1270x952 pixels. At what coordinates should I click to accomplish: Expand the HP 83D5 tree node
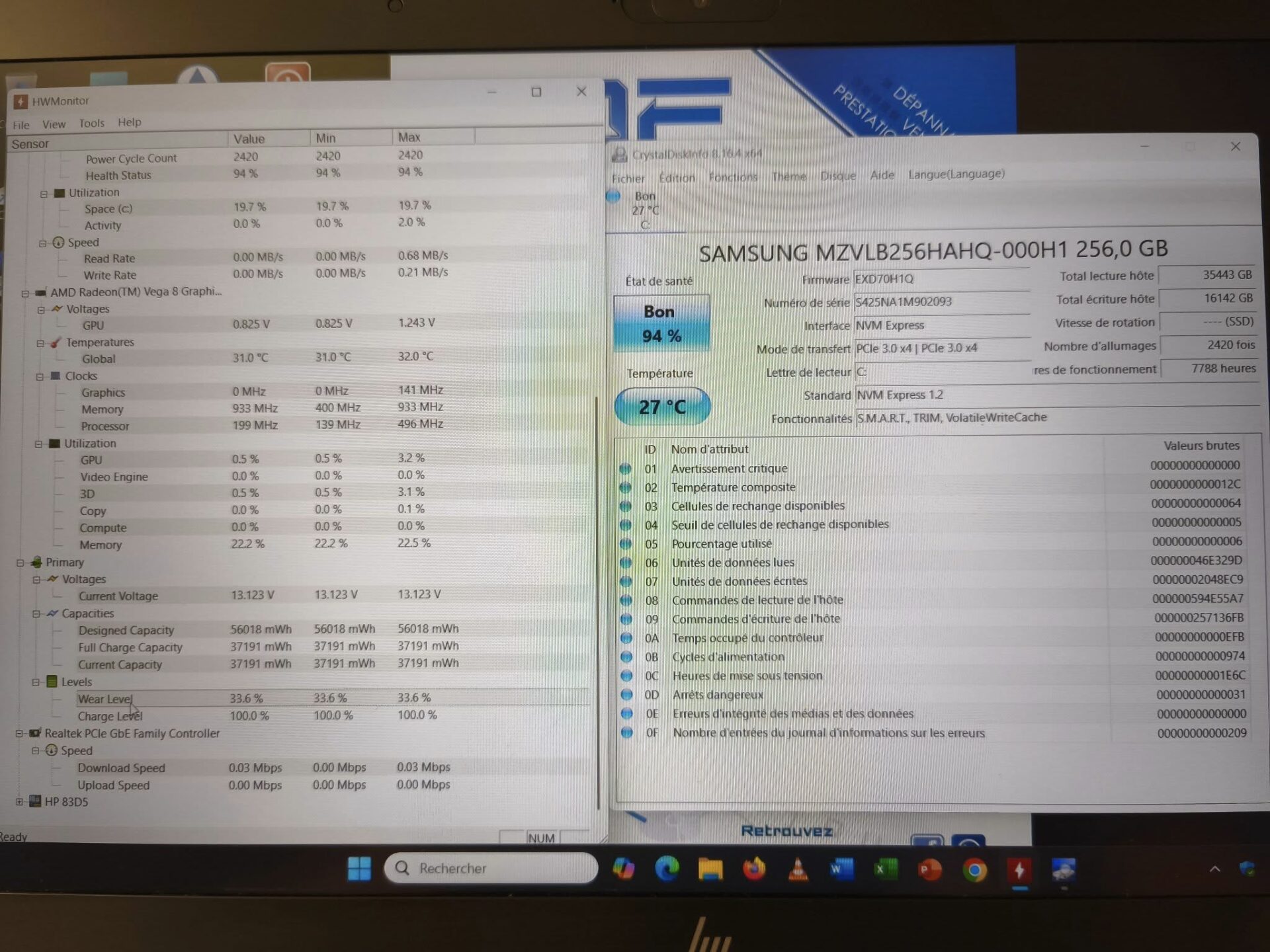coord(19,802)
